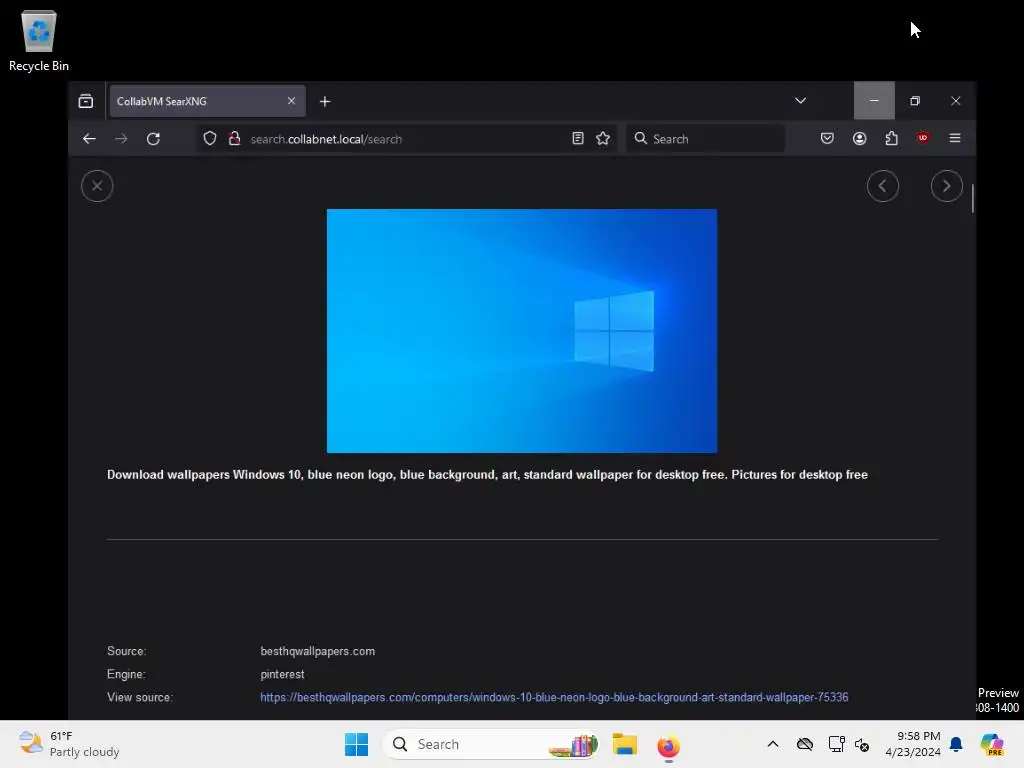This screenshot has height=768, width=1024.
Task: Show the next image result
Action: (x=947, y=186)
